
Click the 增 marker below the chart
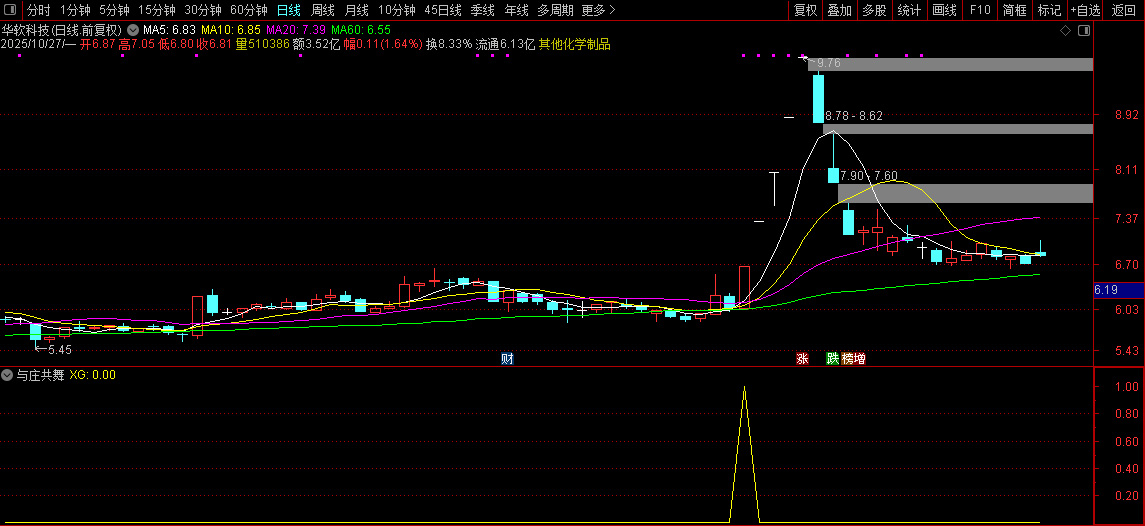coord(859,359)
